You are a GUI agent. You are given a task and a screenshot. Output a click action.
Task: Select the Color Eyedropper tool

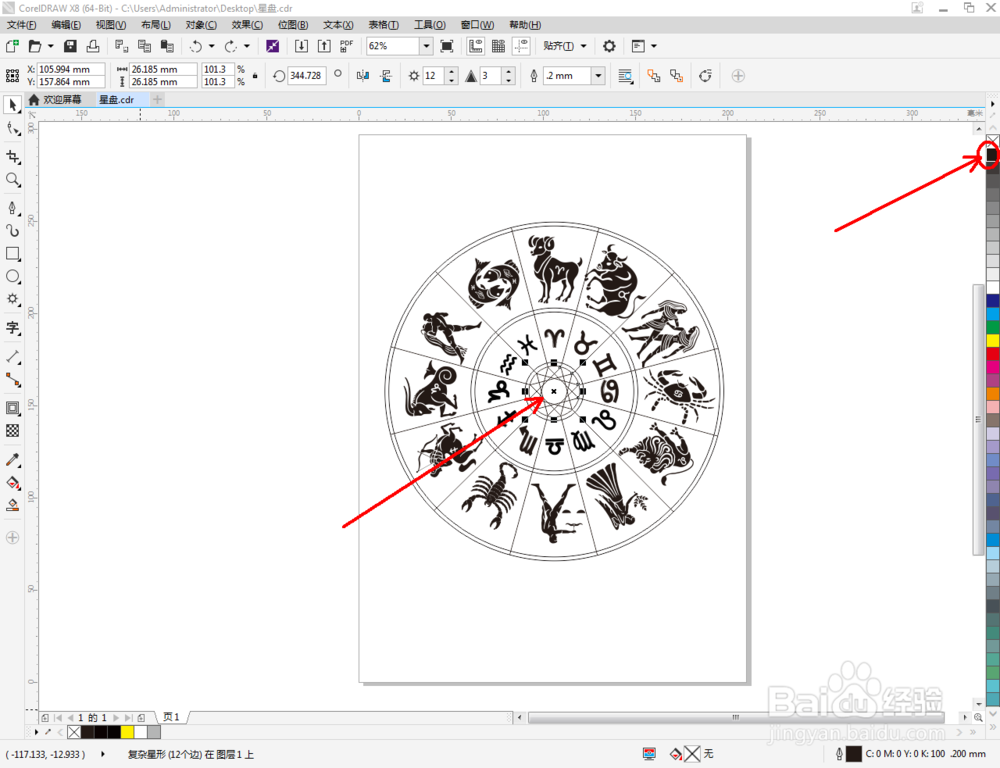12,459
